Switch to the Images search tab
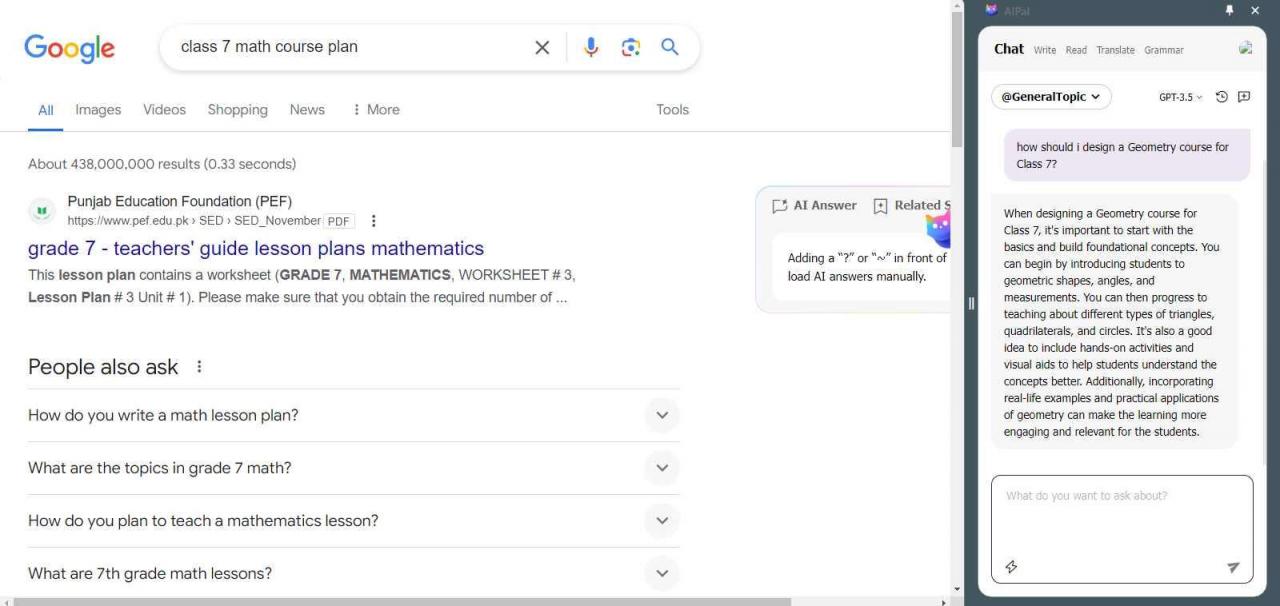 (x=98, y=110)
